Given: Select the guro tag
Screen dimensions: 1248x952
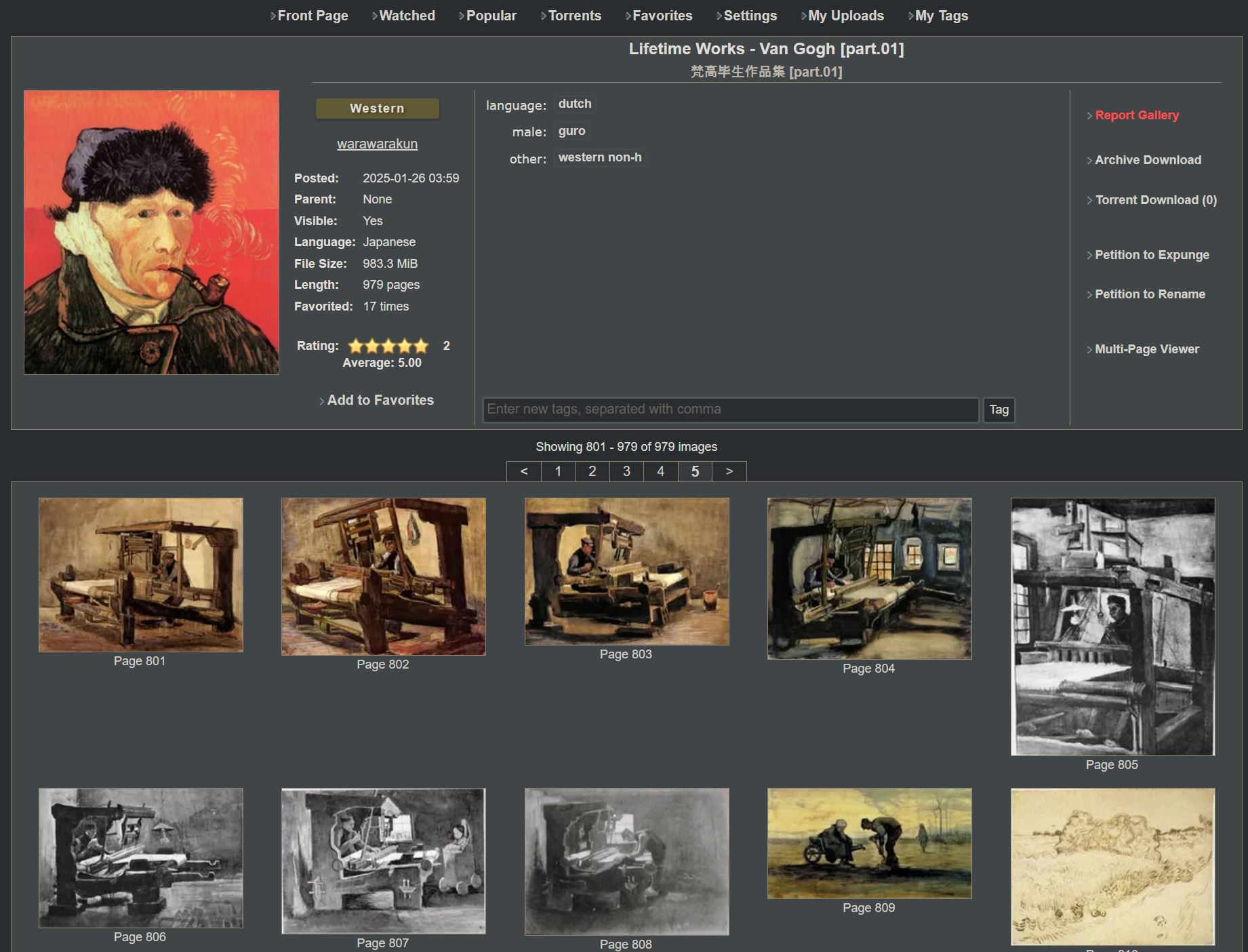Looking at the screenshot, I should point(571,131).
